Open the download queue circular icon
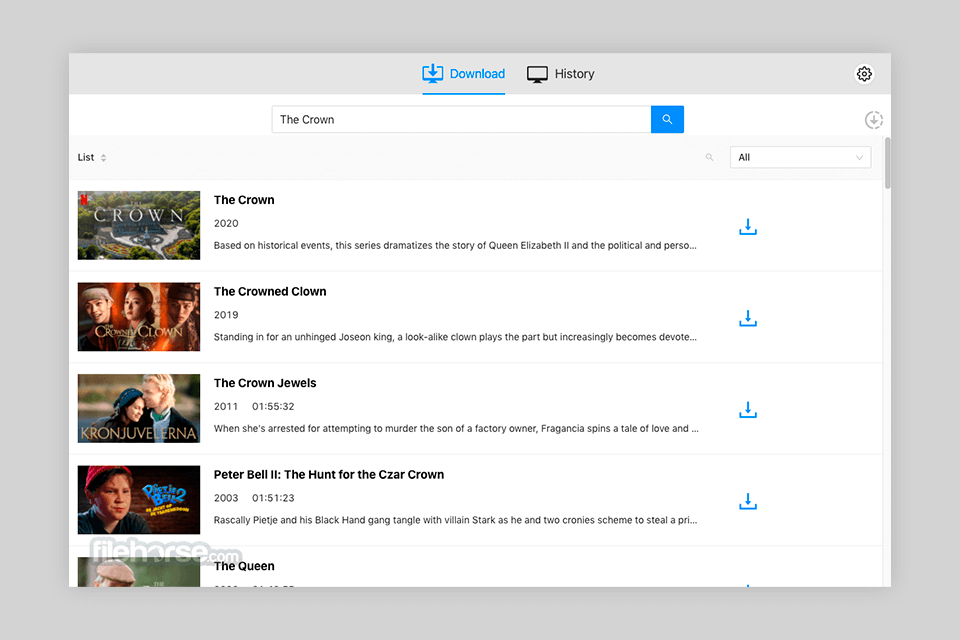 (x=874, y=120)
